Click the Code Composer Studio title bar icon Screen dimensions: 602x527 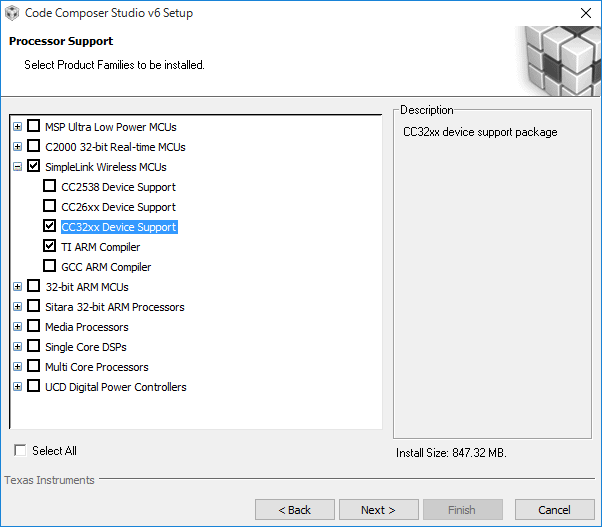point(12,13)
